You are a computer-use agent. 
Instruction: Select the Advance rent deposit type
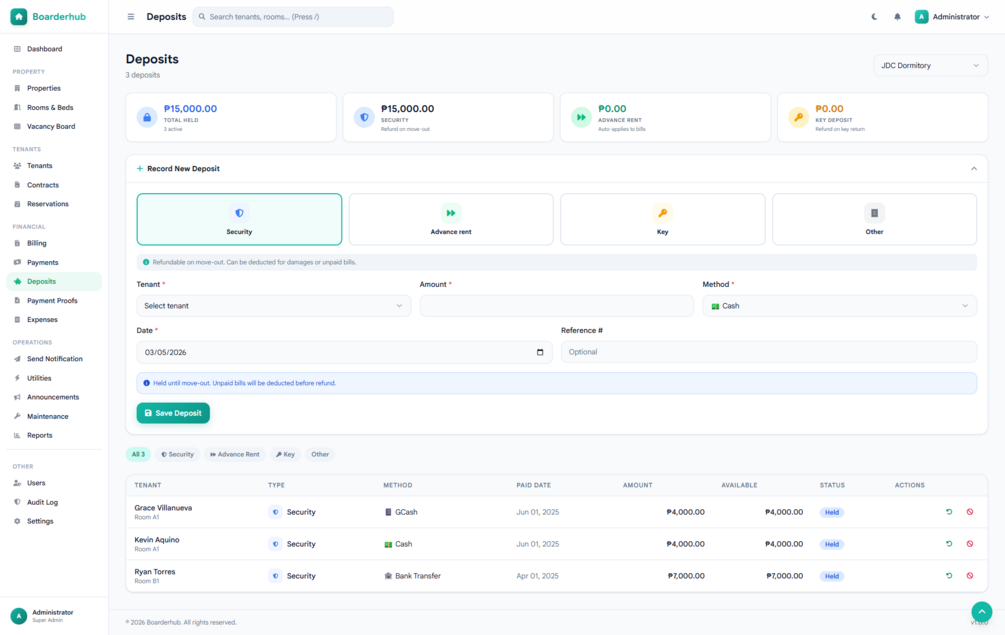click(x=451, y=219)
